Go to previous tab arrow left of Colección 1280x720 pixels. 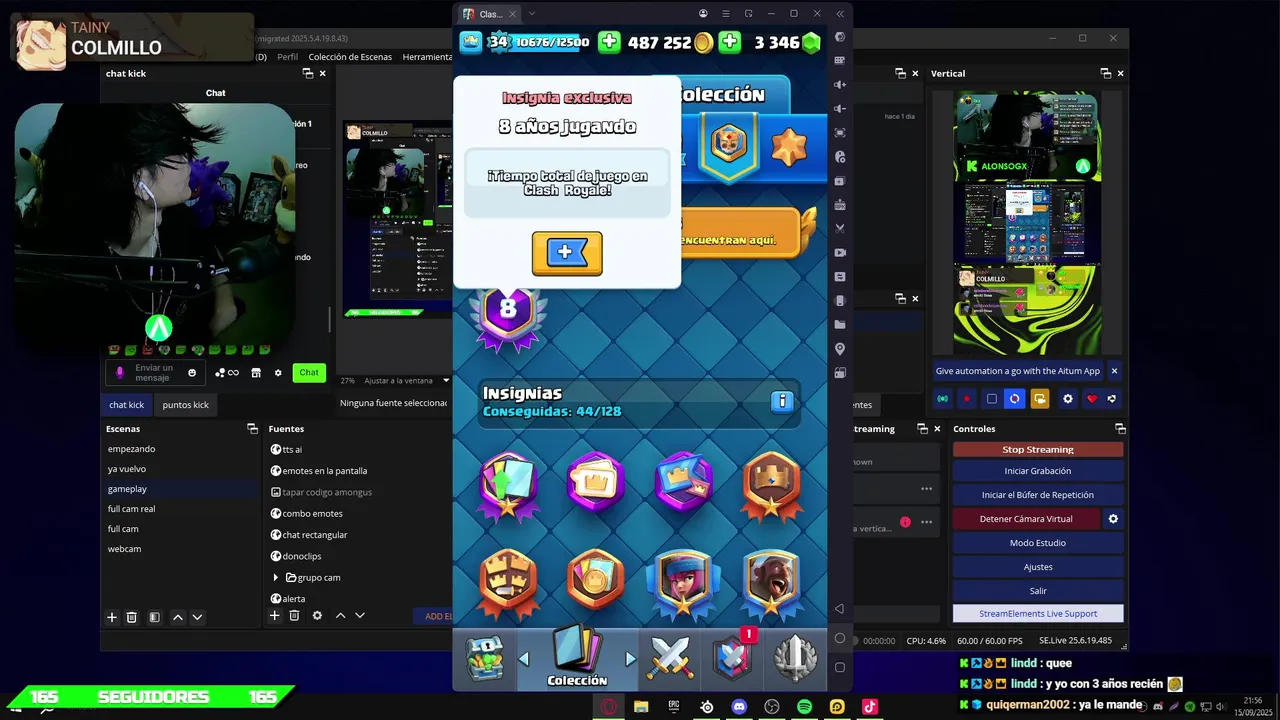coord(523,658)
